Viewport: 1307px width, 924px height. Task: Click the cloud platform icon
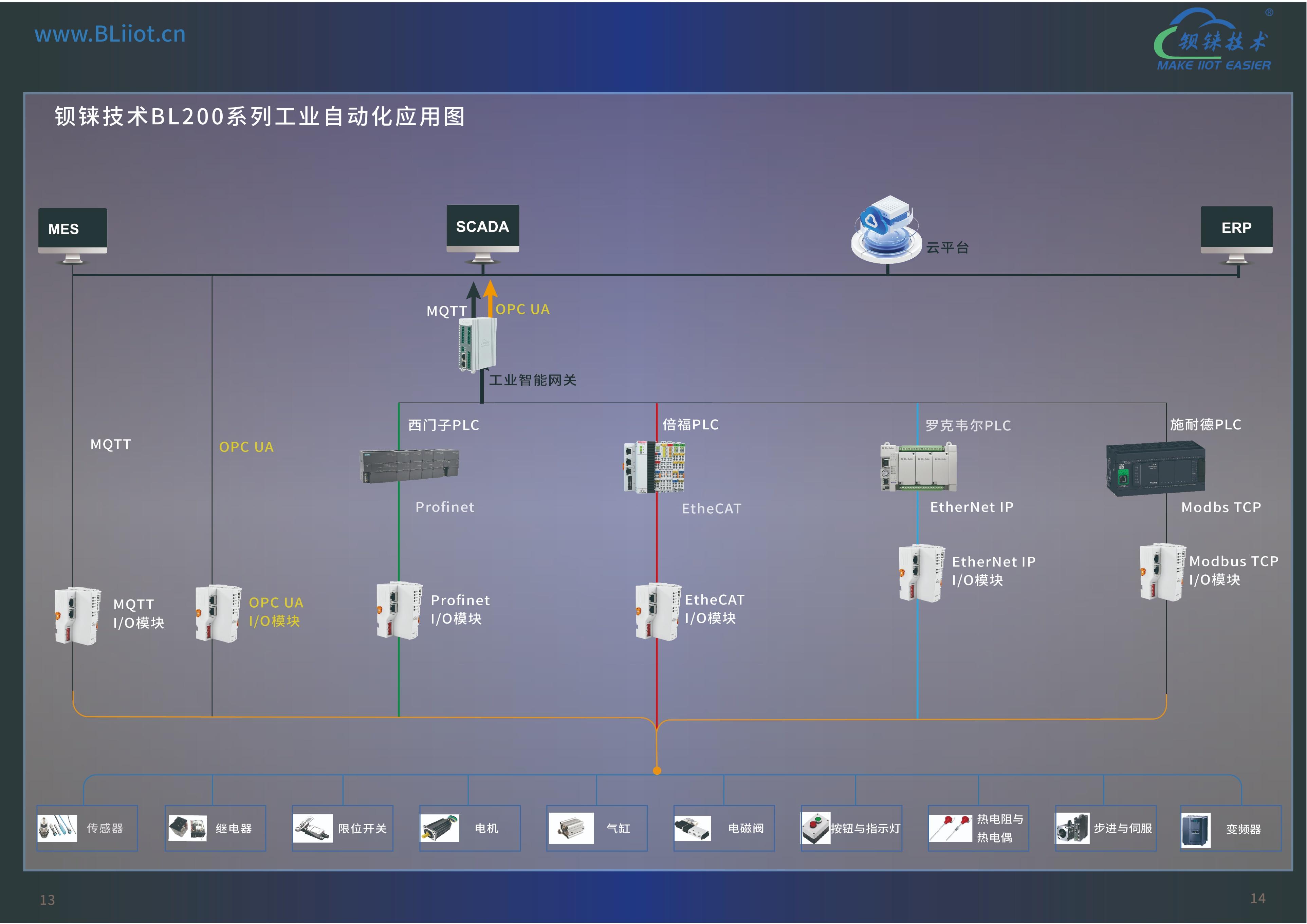click(x=886, y=229)
